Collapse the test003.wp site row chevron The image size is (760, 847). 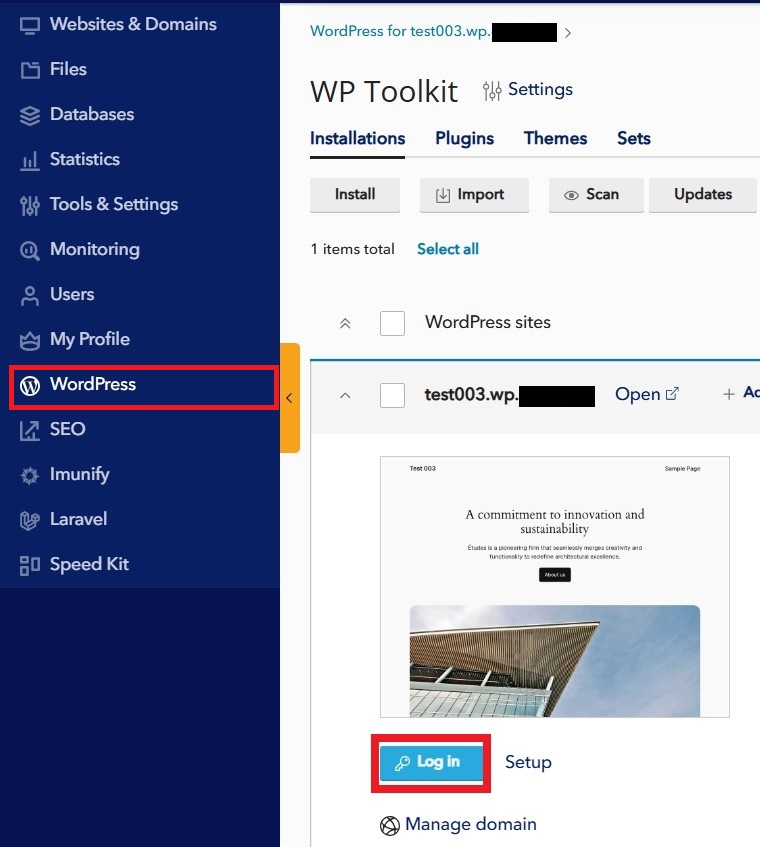[x=345, y=395]
